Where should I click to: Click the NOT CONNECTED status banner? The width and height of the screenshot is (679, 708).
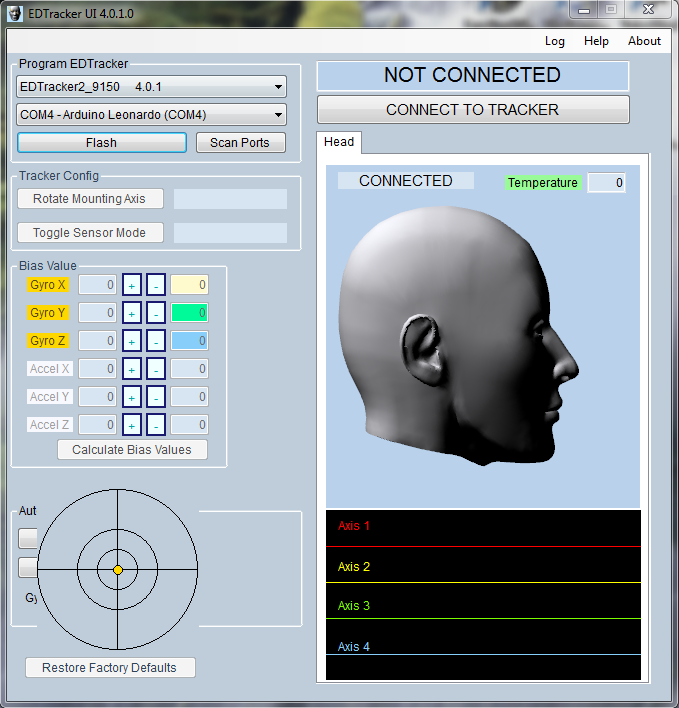473,75
